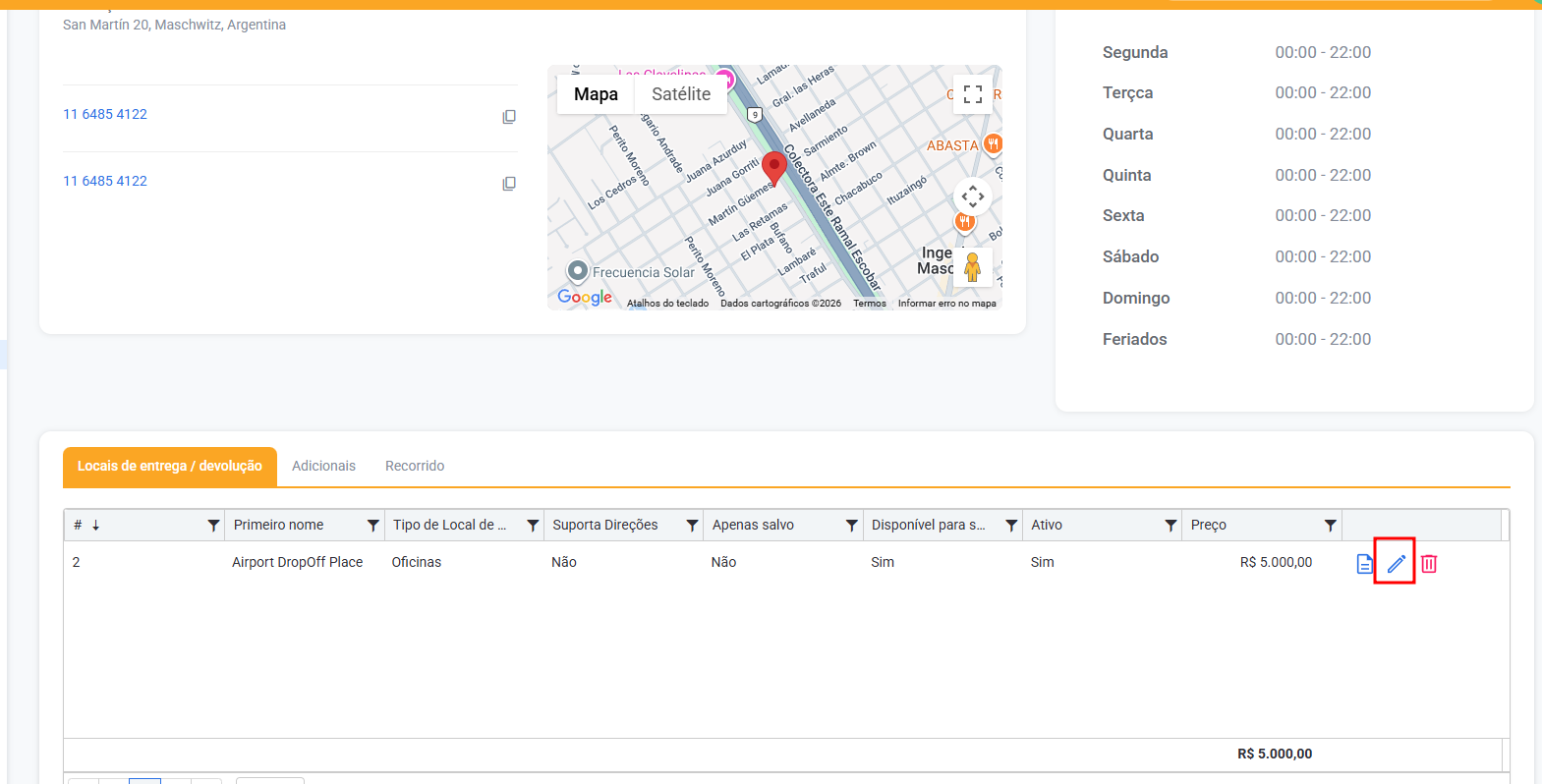Open the filter for Primeiro nome column
Image resolution: width=1542 pixels, height=784 pixels.
(x=373, y=526)
